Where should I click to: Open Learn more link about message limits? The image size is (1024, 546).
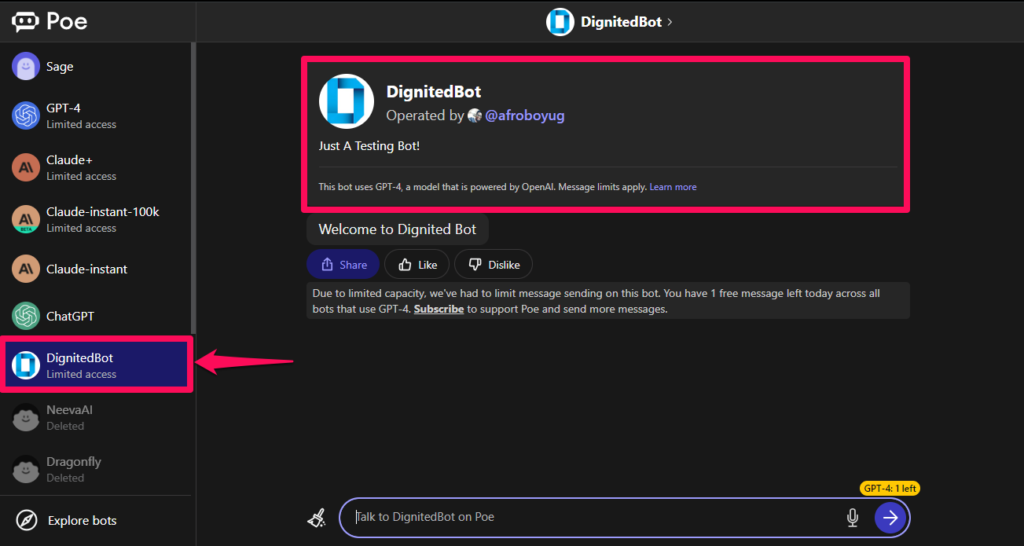tap(673, 187)
